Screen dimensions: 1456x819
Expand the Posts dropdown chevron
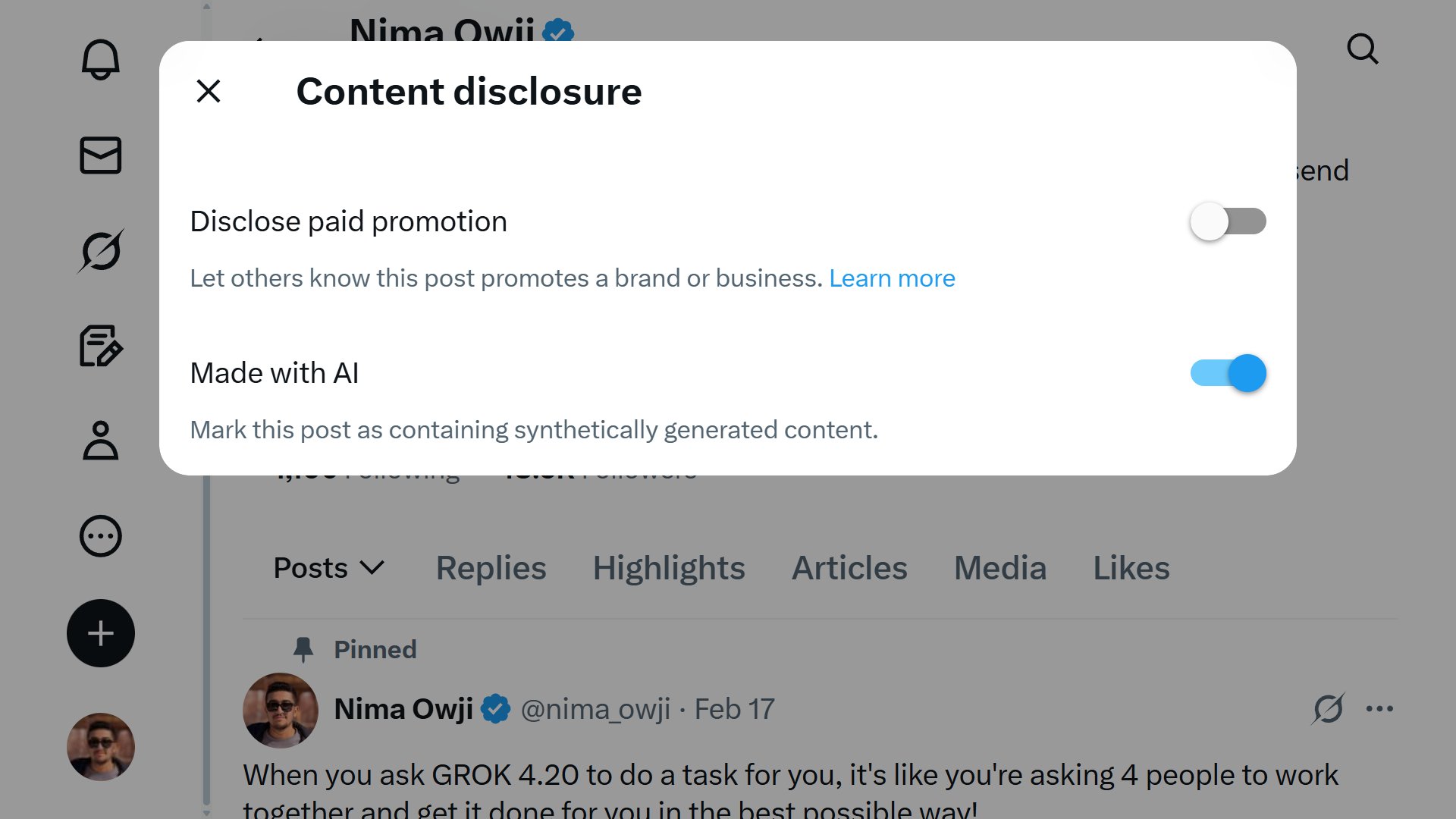point(372,568)
